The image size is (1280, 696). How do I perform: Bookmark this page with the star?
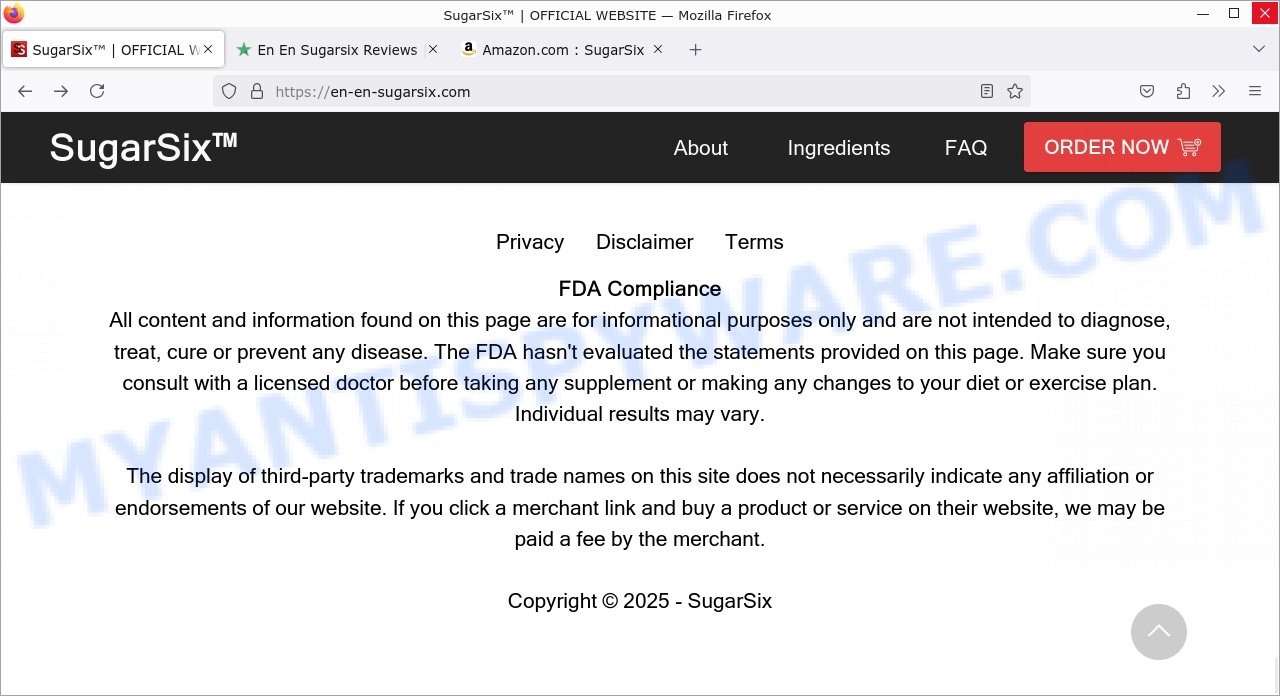1015,91
